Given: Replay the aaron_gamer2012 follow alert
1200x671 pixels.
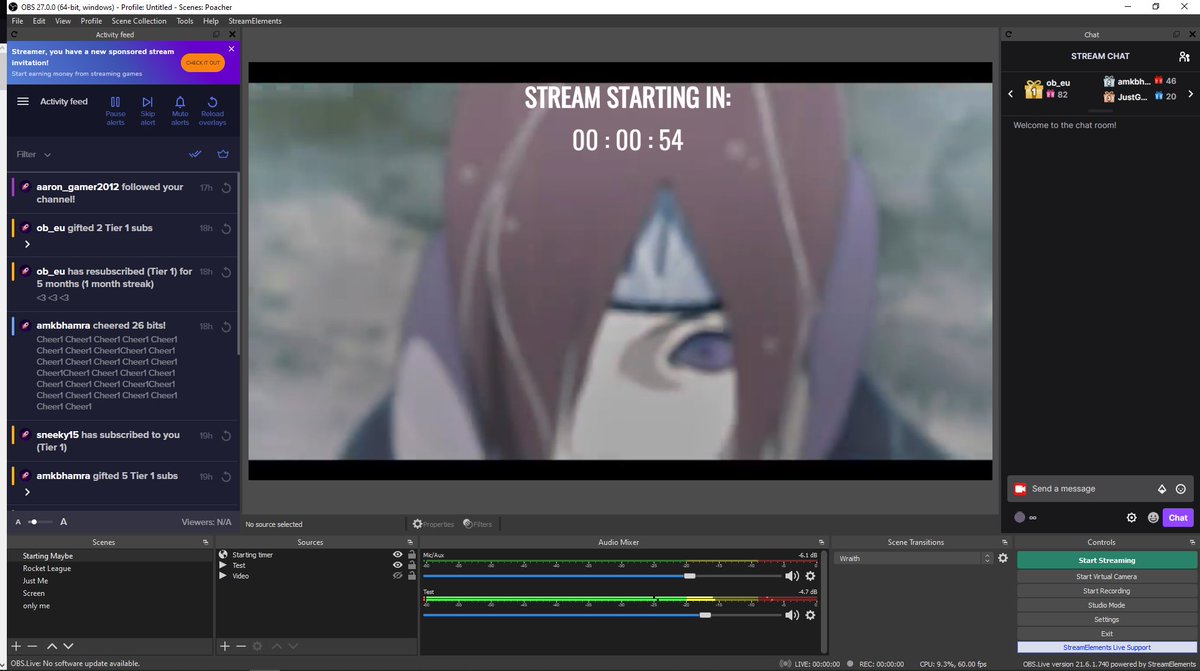Looking at the screenshot, I should (x=226, y=188).
